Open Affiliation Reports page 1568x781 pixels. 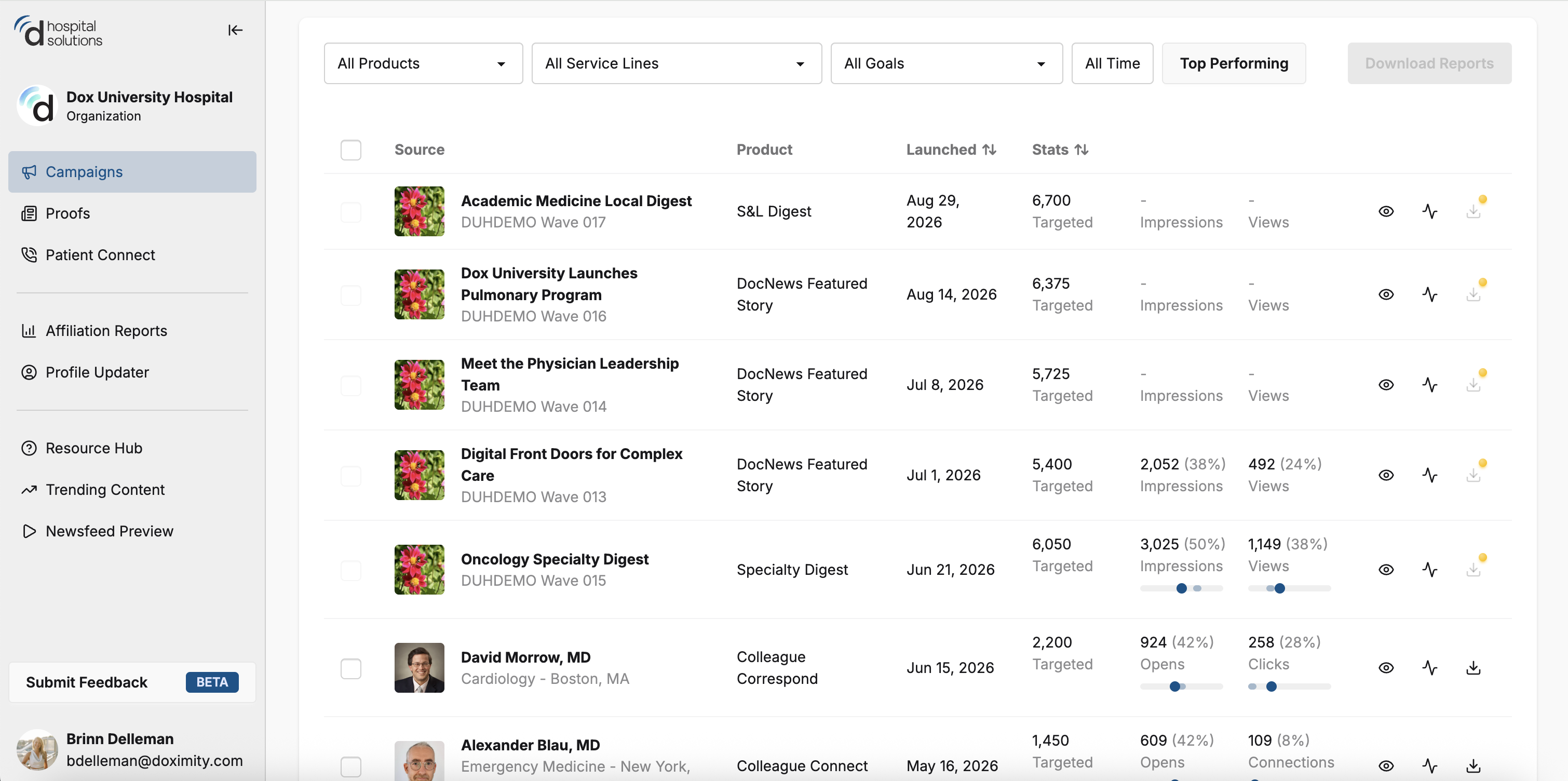click(132, 331)
